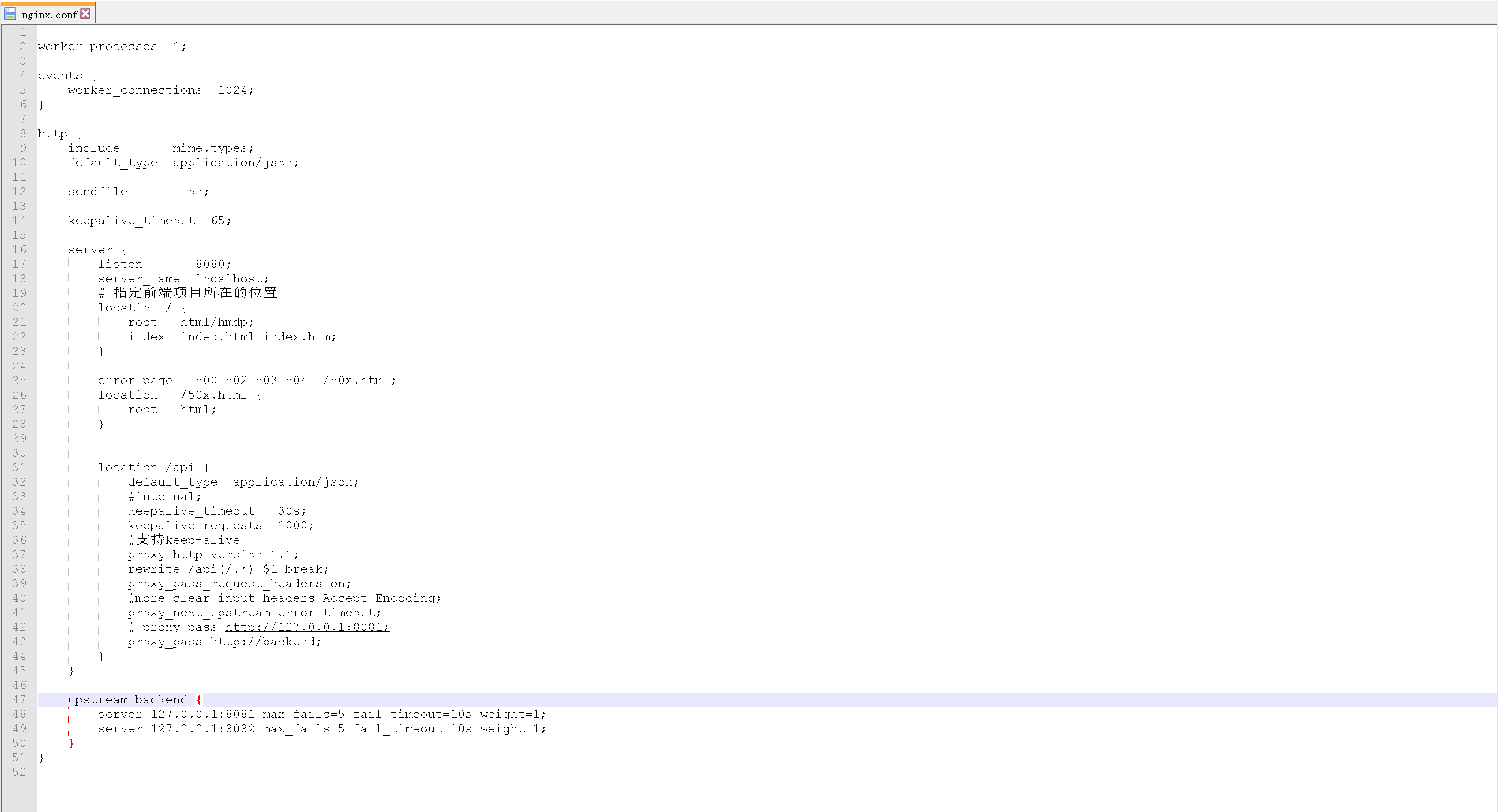The image size is (1498, 812).
Task: Select the nginx.conf tab label
Action: [x=50, y=15]
